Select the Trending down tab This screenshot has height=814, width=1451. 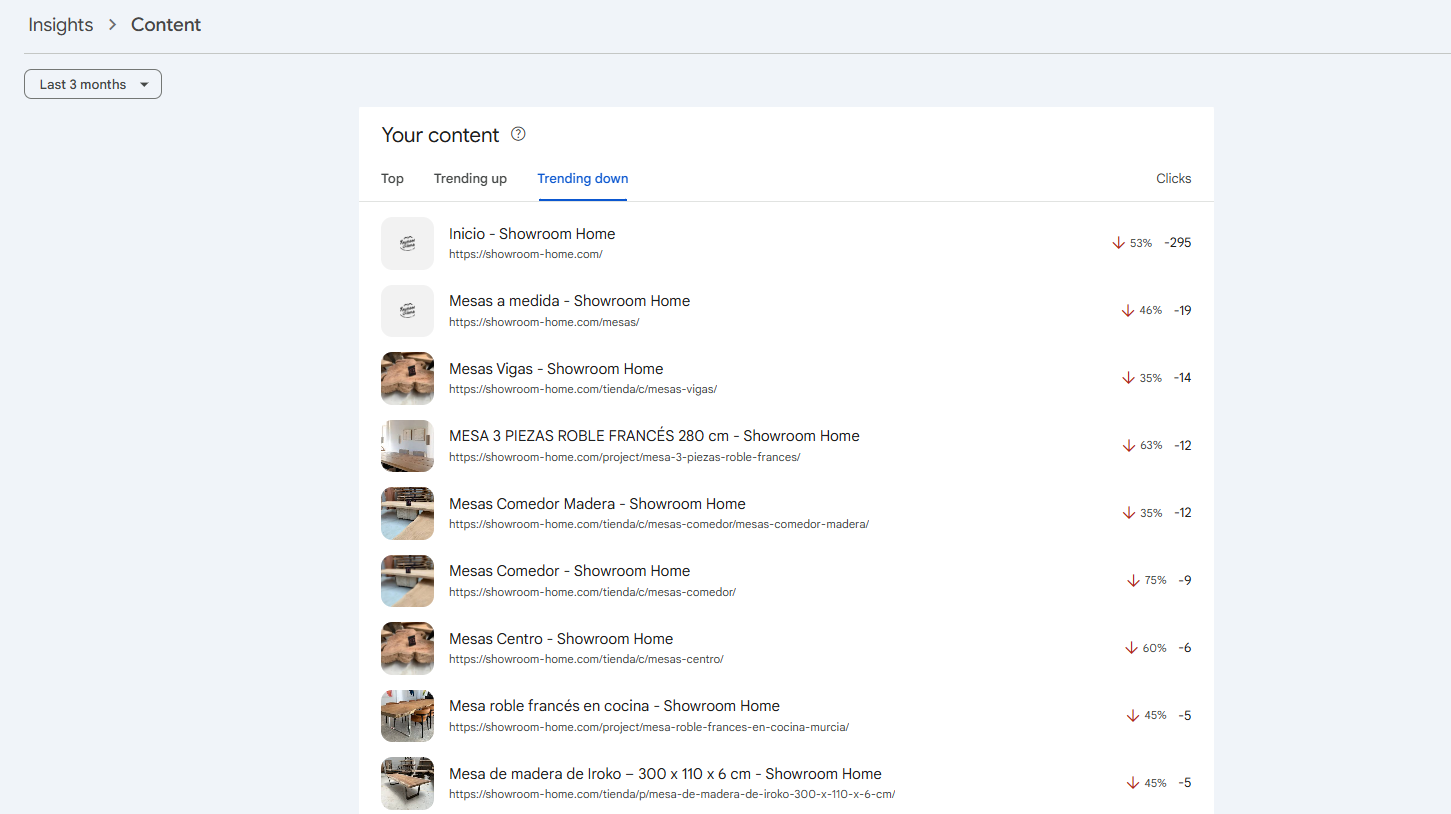[582, 179]
